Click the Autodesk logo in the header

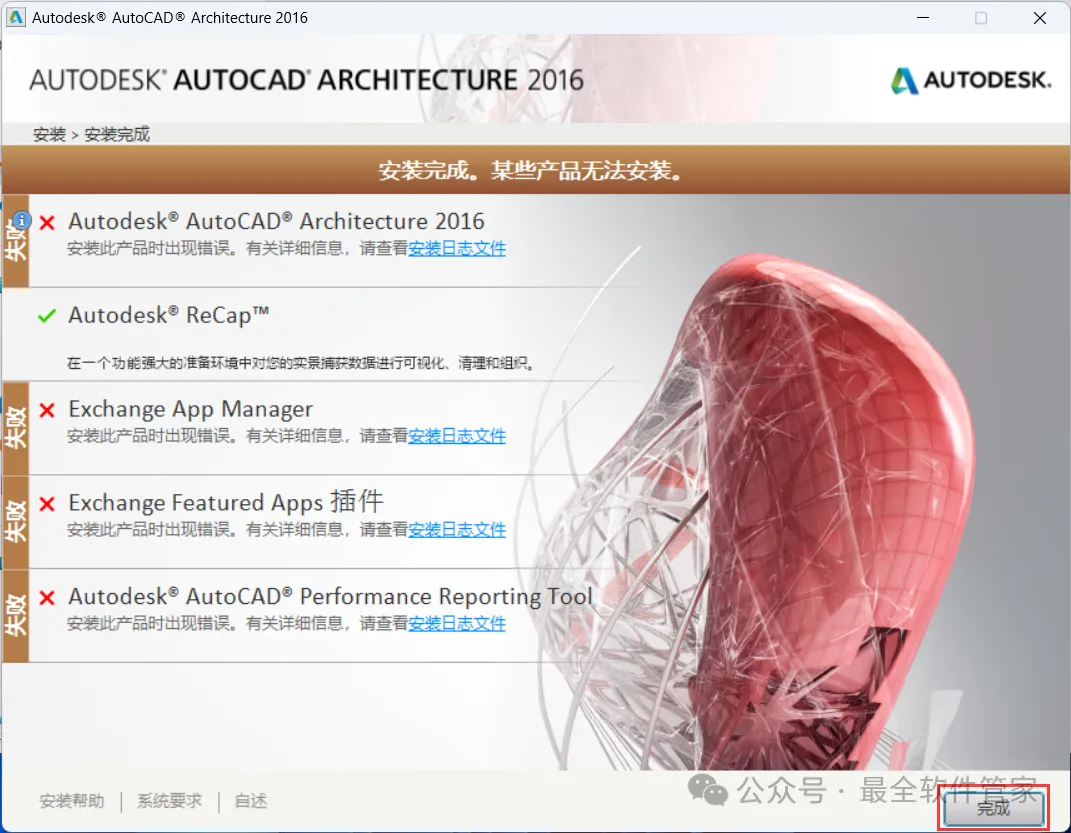point(971,80)
